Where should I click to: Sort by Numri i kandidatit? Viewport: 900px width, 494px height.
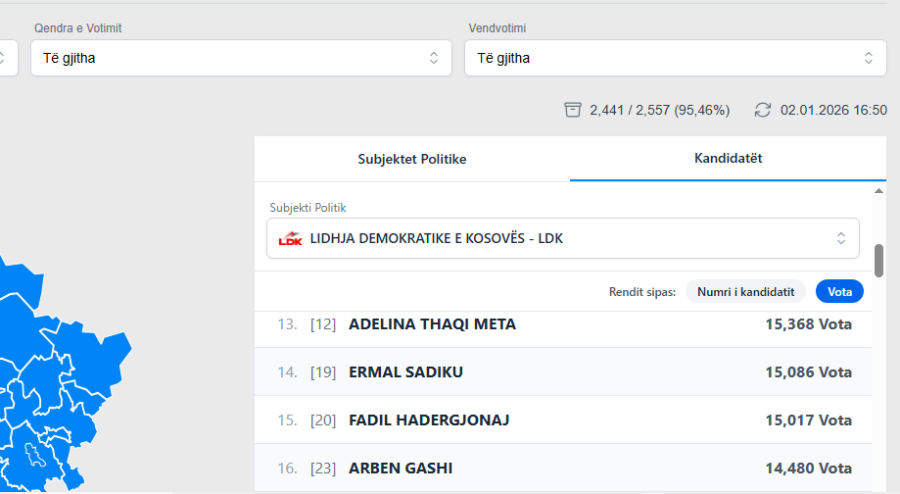(745, 292)
